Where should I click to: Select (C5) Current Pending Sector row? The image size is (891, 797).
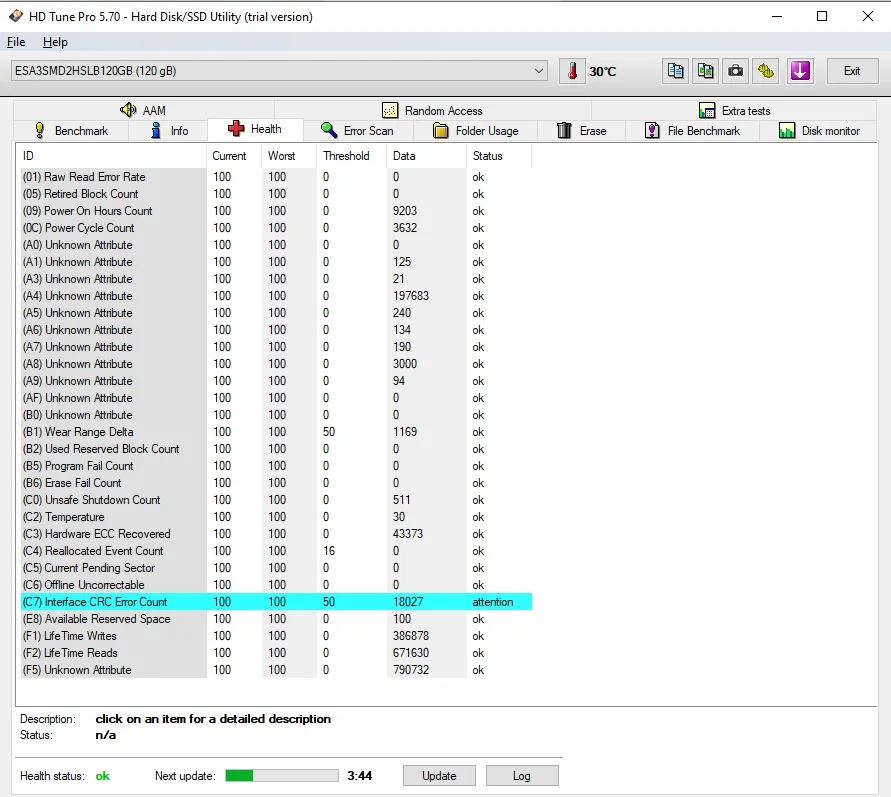click(x=276, y=568)
